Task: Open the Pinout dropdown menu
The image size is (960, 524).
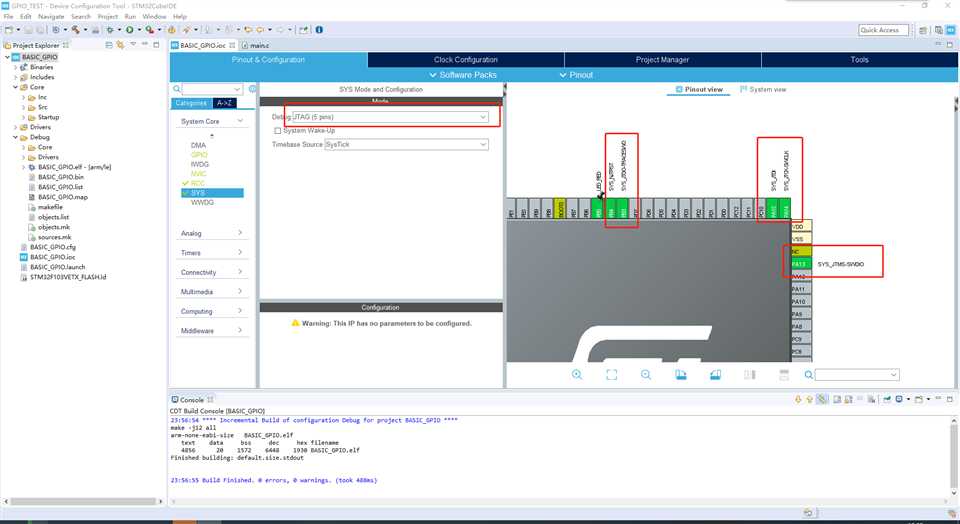Action: tap(576, 75)
